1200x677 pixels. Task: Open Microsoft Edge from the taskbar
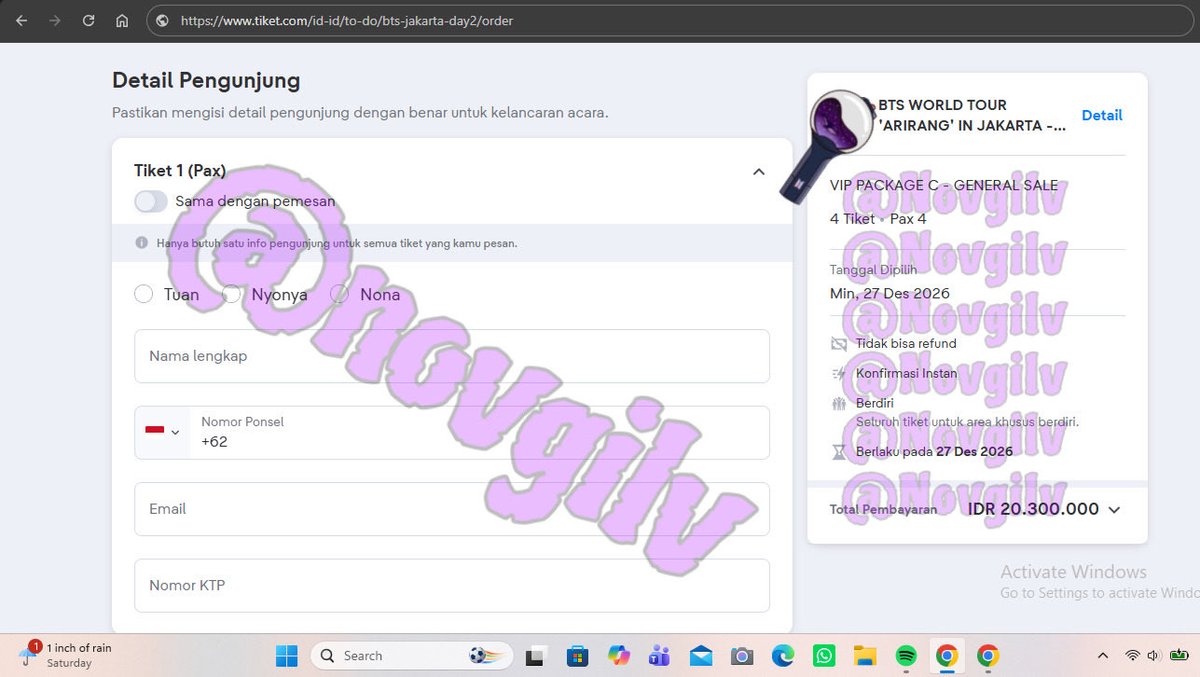783,656
